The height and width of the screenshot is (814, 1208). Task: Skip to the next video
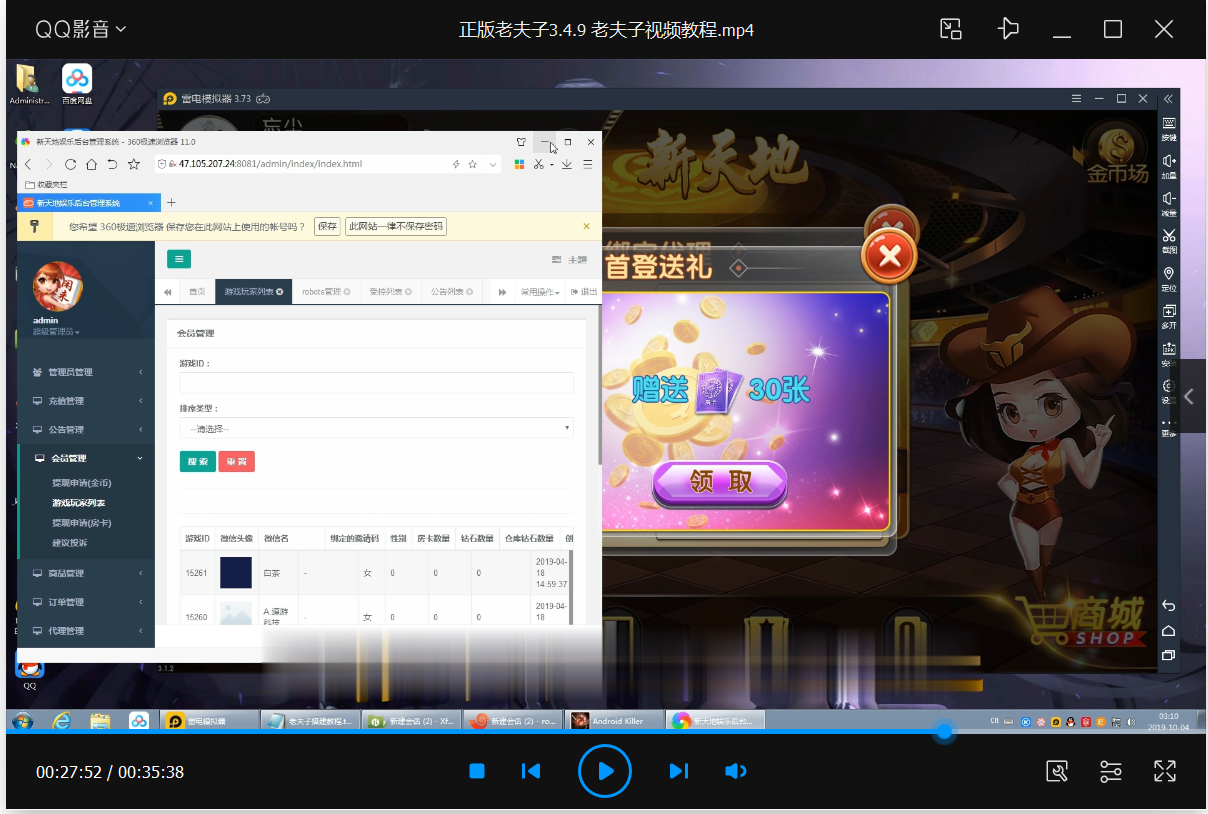(x=678, y=771)
